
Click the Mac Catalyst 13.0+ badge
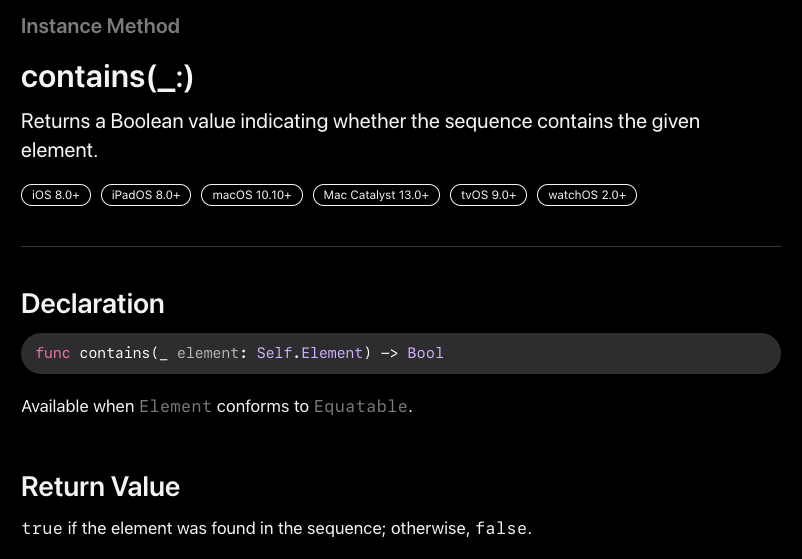[376, 195]
